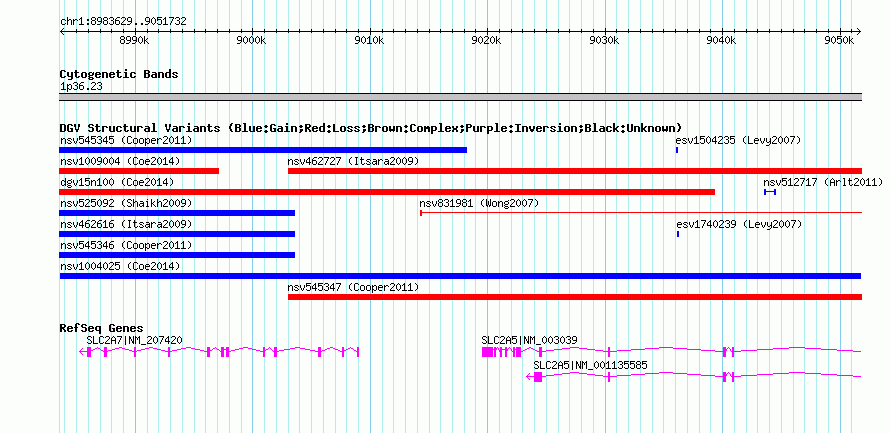Image resolution: width=890 pixels, height=433 pixels.
Task: Click the Cytogenetic Bands track title
Action: (x=119, y=74)
